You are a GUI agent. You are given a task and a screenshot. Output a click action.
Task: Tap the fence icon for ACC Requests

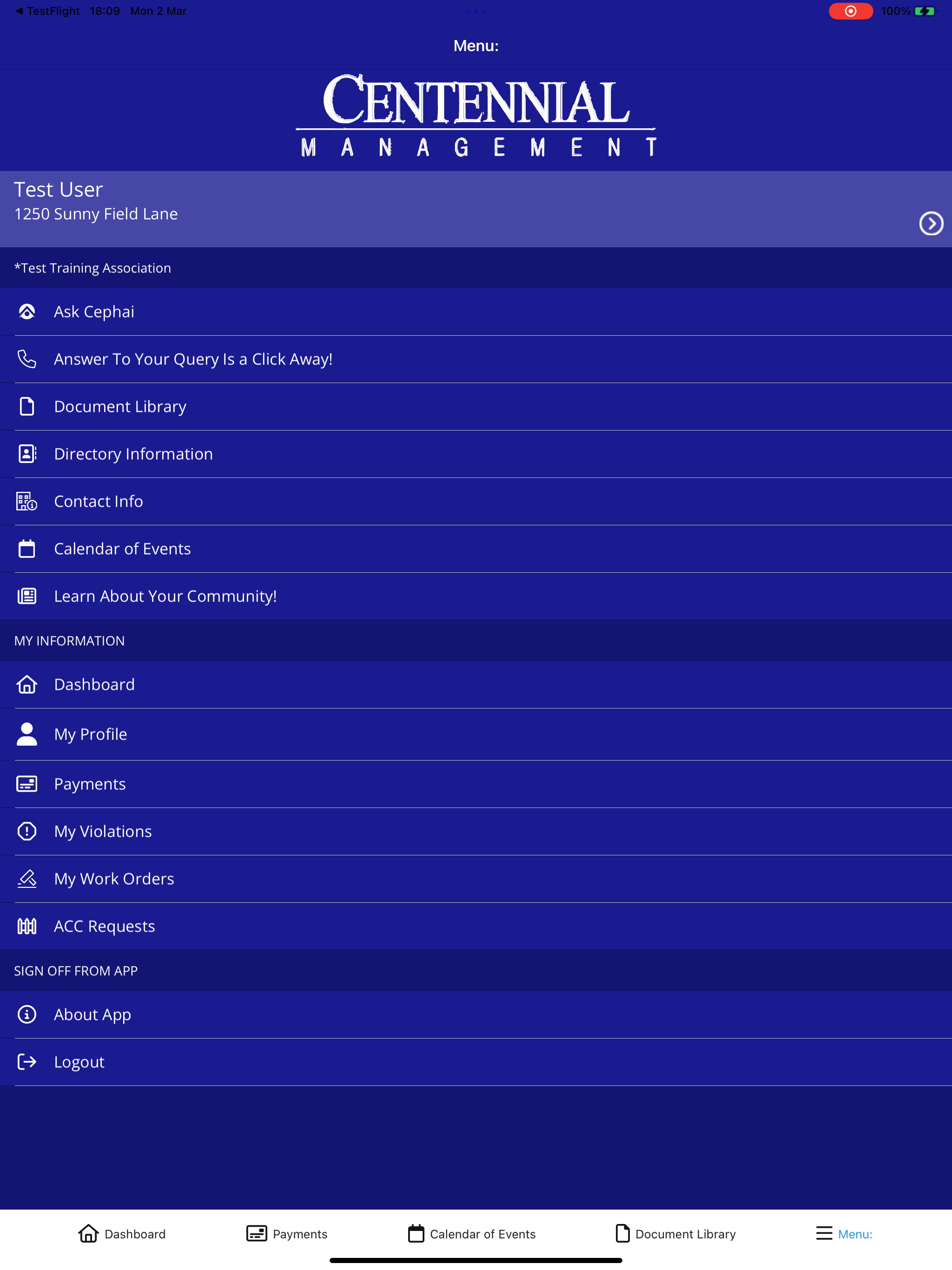[27, 926]
